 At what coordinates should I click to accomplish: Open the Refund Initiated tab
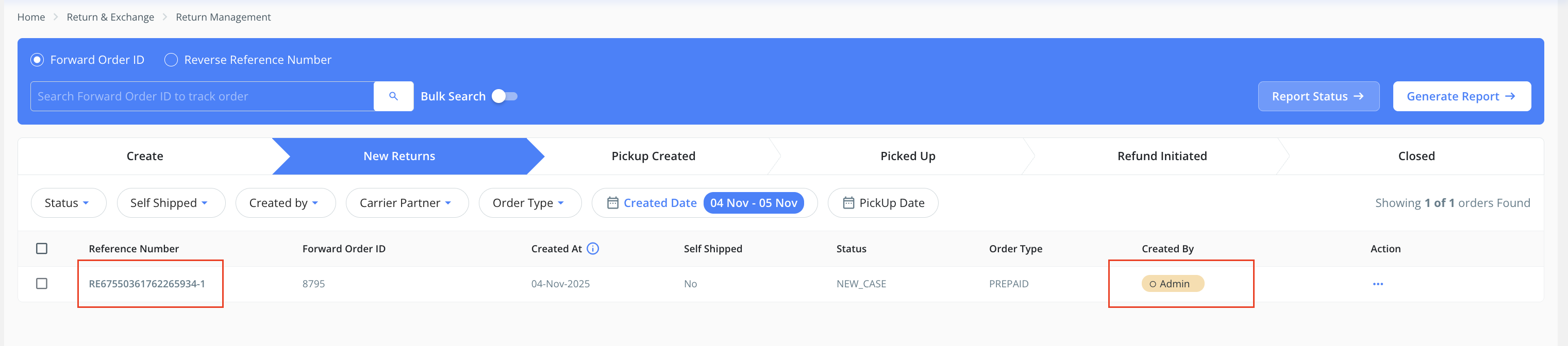(1161, 155)
